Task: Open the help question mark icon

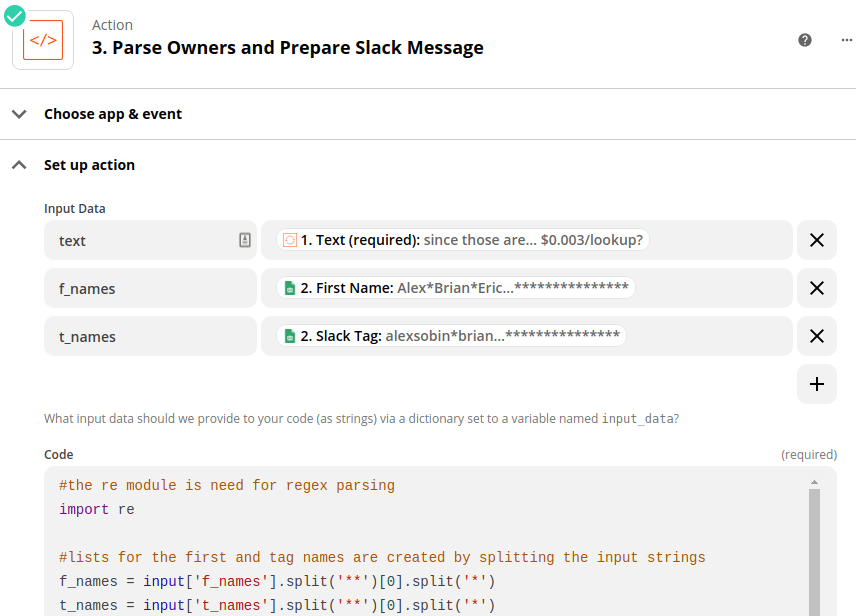Action: click(x=805, y=40)
